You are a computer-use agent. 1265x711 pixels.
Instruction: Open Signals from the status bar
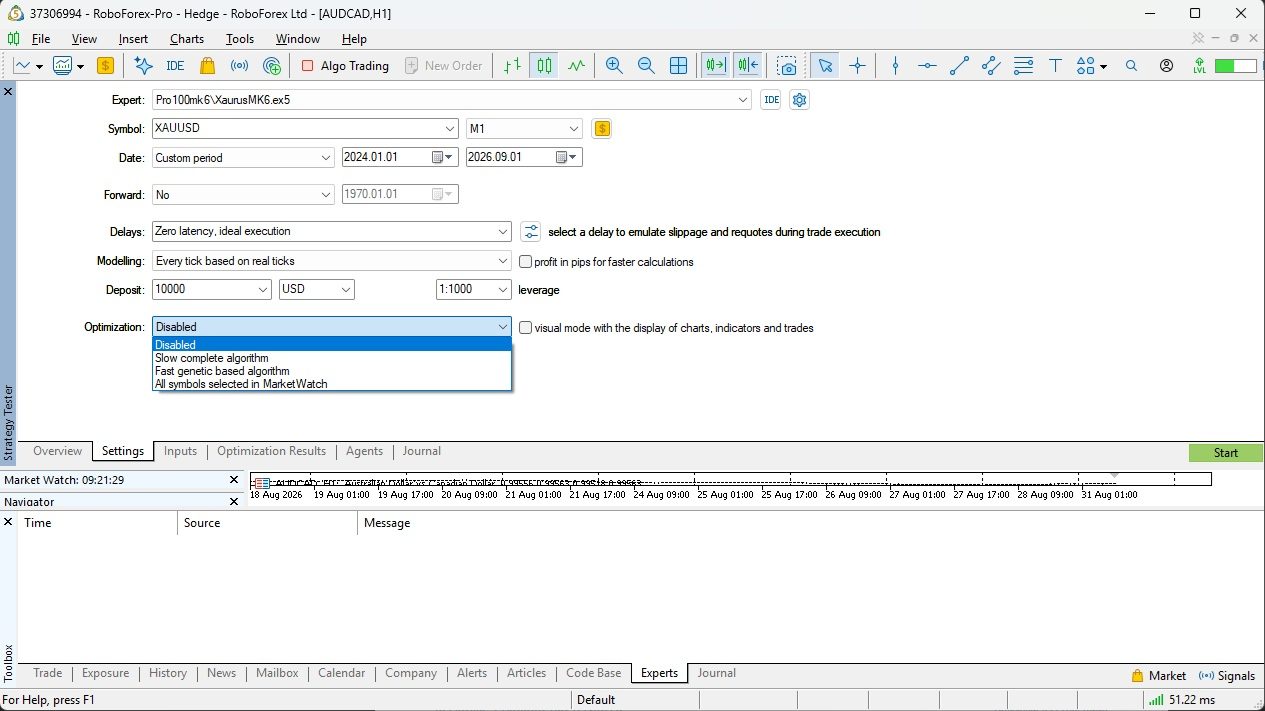point(1227,676)
